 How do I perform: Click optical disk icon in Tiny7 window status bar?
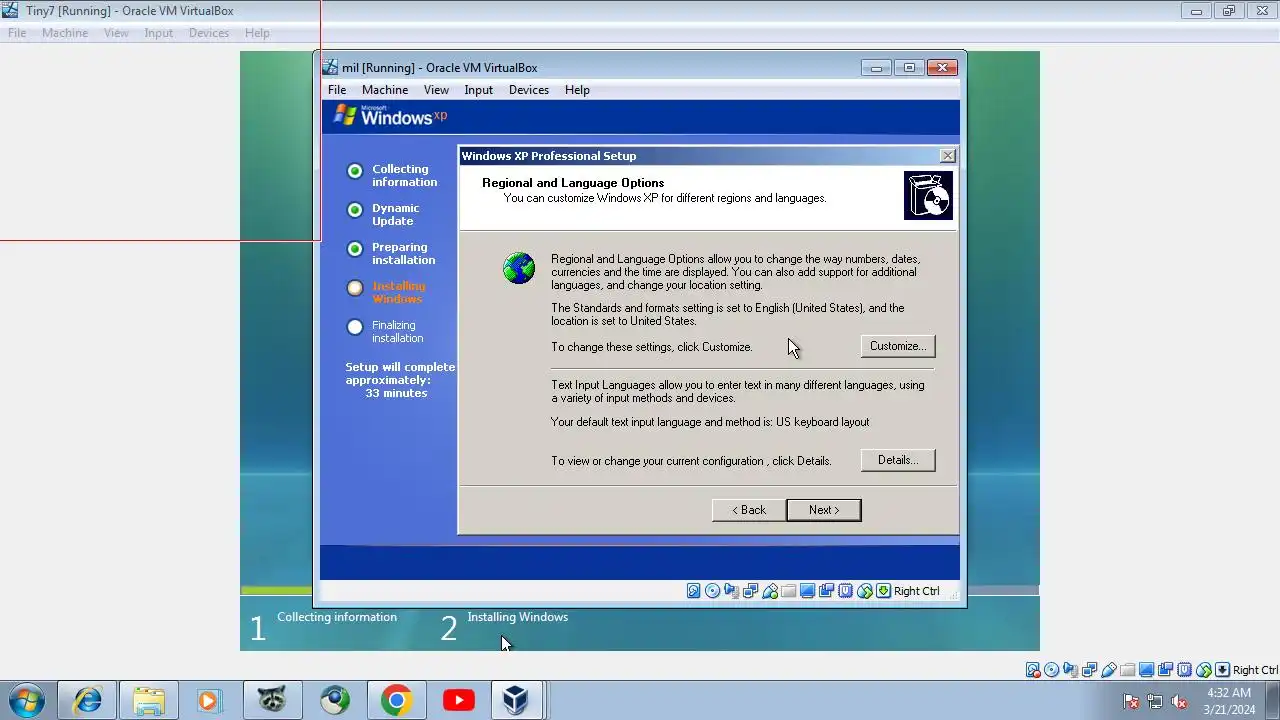pyautogui.click(x=1052, y=670)
